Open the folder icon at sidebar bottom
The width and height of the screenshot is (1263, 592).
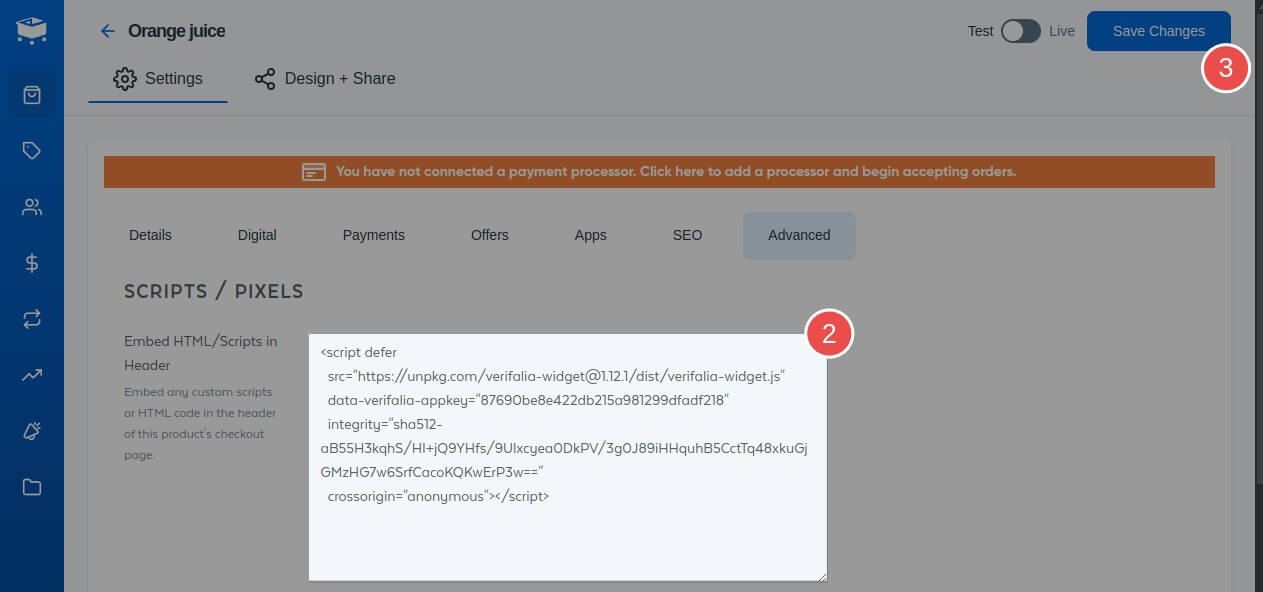click(32, 487)
